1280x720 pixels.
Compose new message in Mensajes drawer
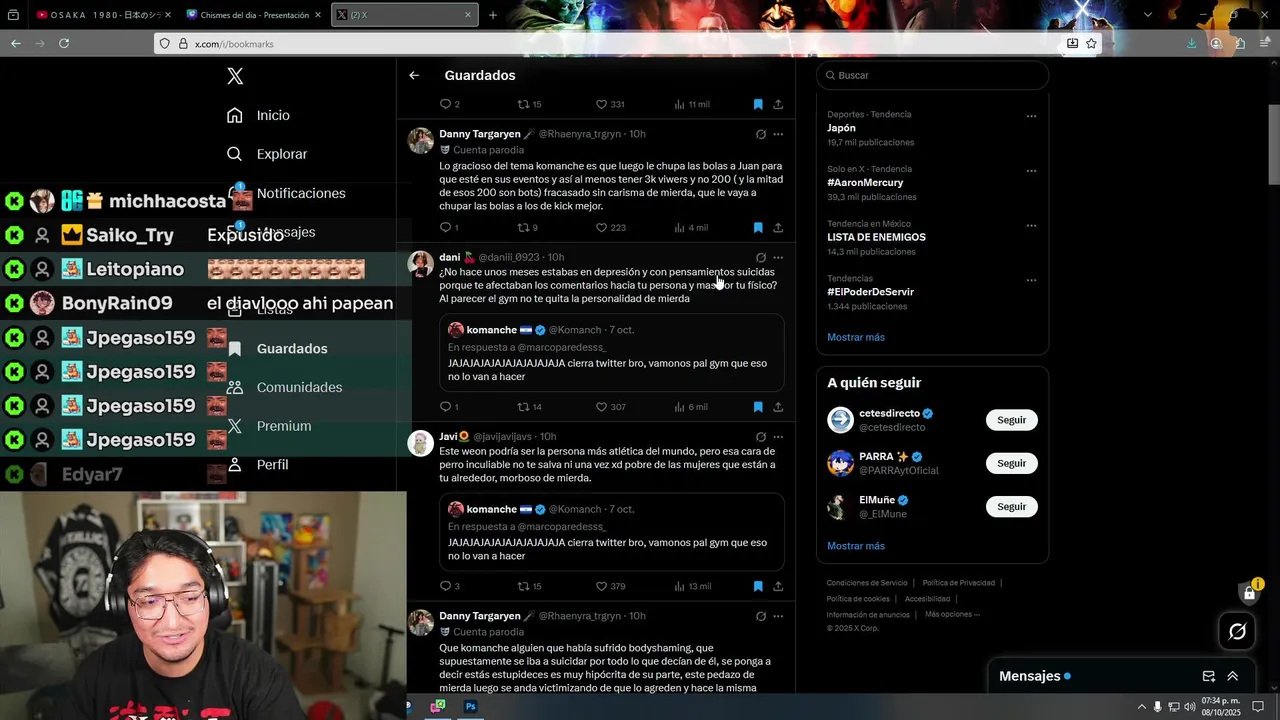[1208, 676]
